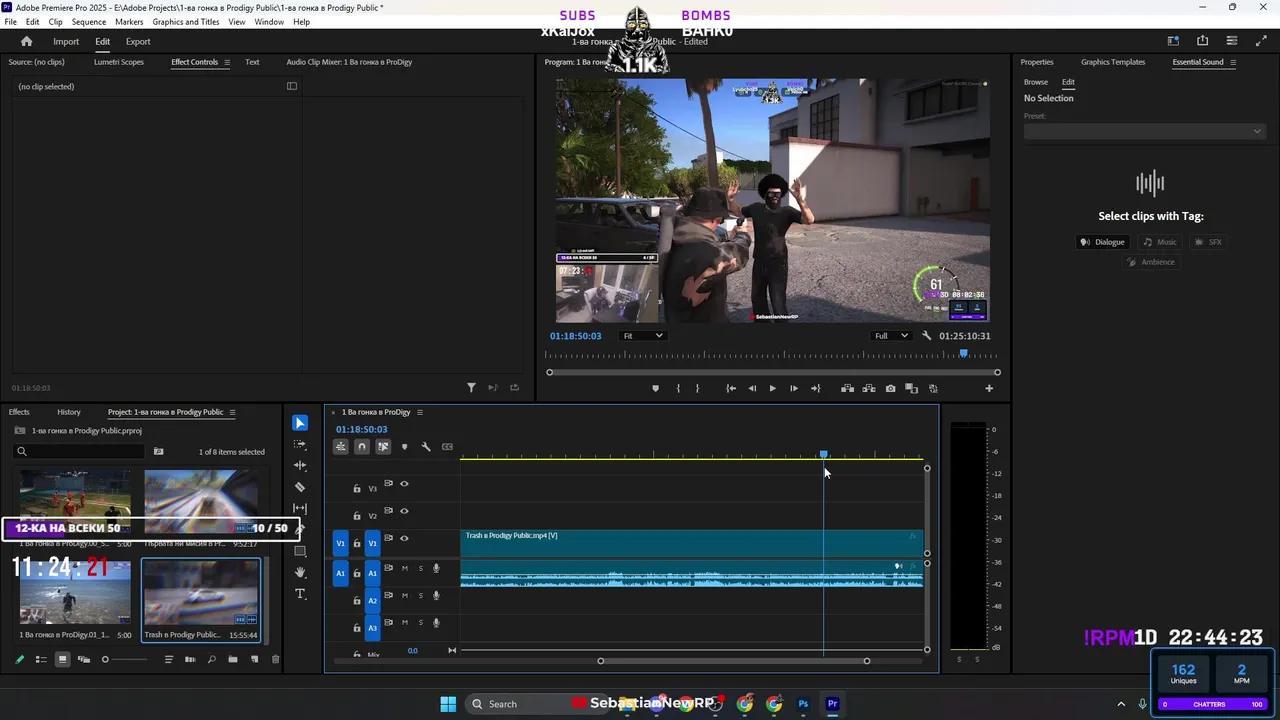The width and height of the screenshot is (1280, 720).
Task: Open the Full playback resolution dropdown
Action: pos(891,336)
